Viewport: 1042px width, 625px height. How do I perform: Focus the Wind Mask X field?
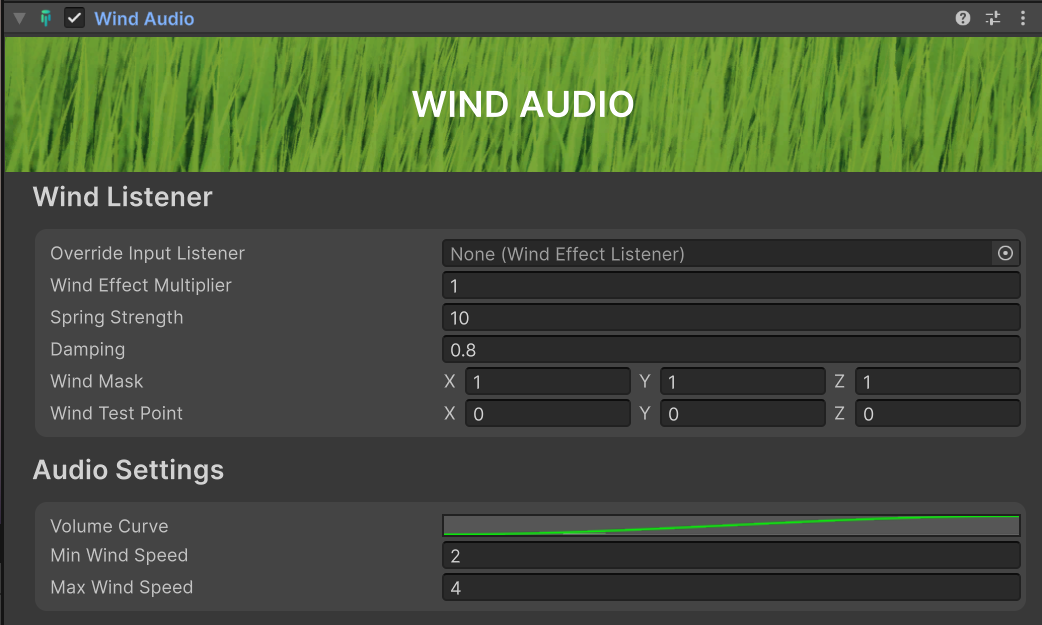[x=547, y=382]
